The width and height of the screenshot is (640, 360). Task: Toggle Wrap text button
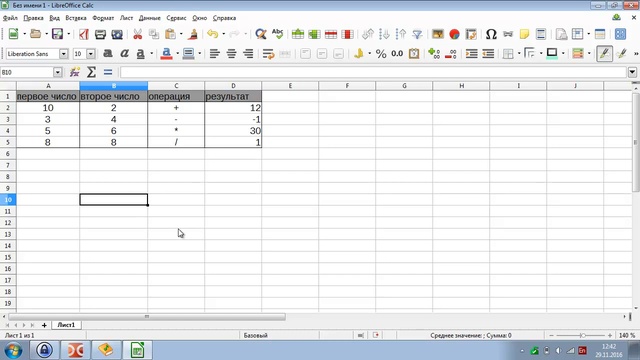268,53
